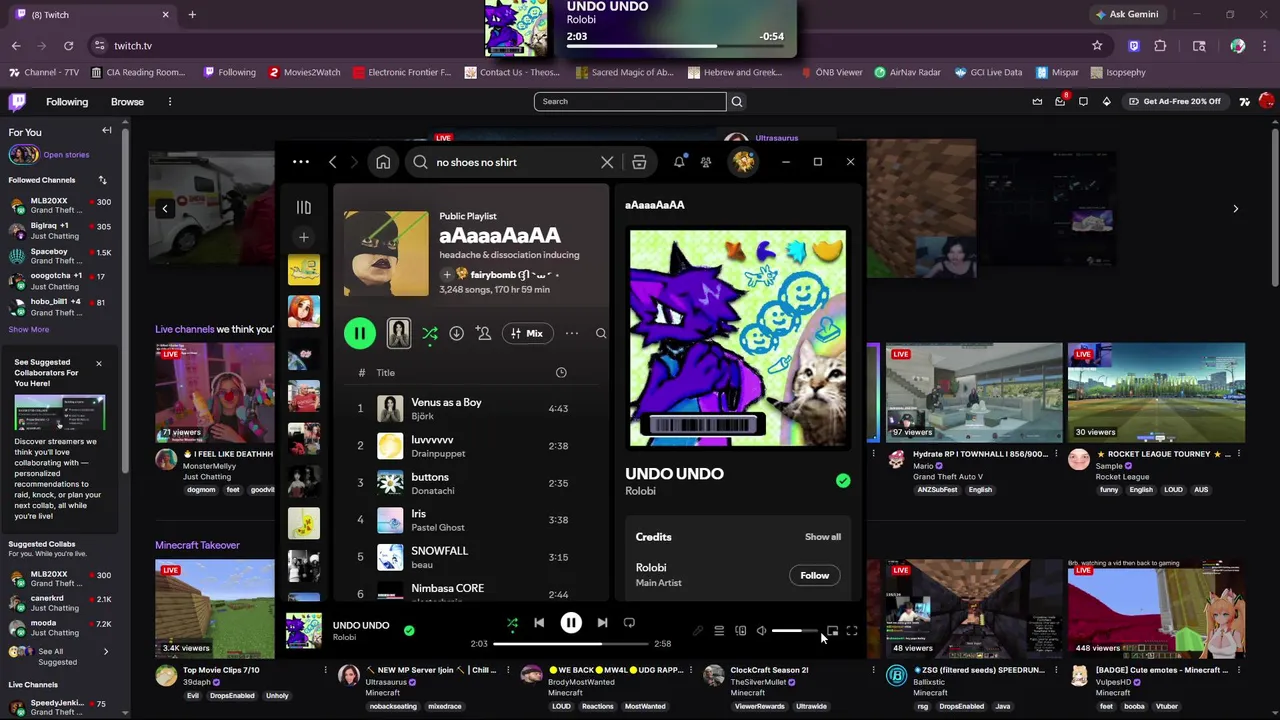Screen dimensions: 1280x720
Task: Adjust the Spotify volume slider
Action: click(x=795, y=631)
